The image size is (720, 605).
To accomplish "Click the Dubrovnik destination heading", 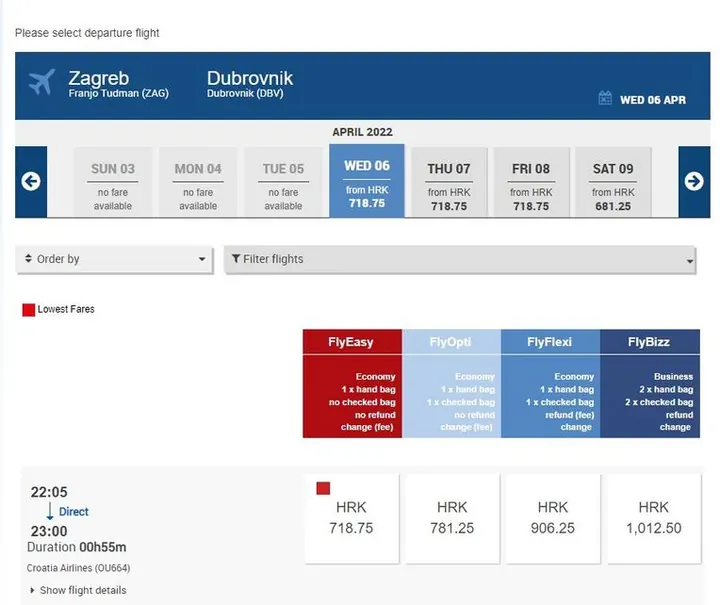I will pos(250,78).
